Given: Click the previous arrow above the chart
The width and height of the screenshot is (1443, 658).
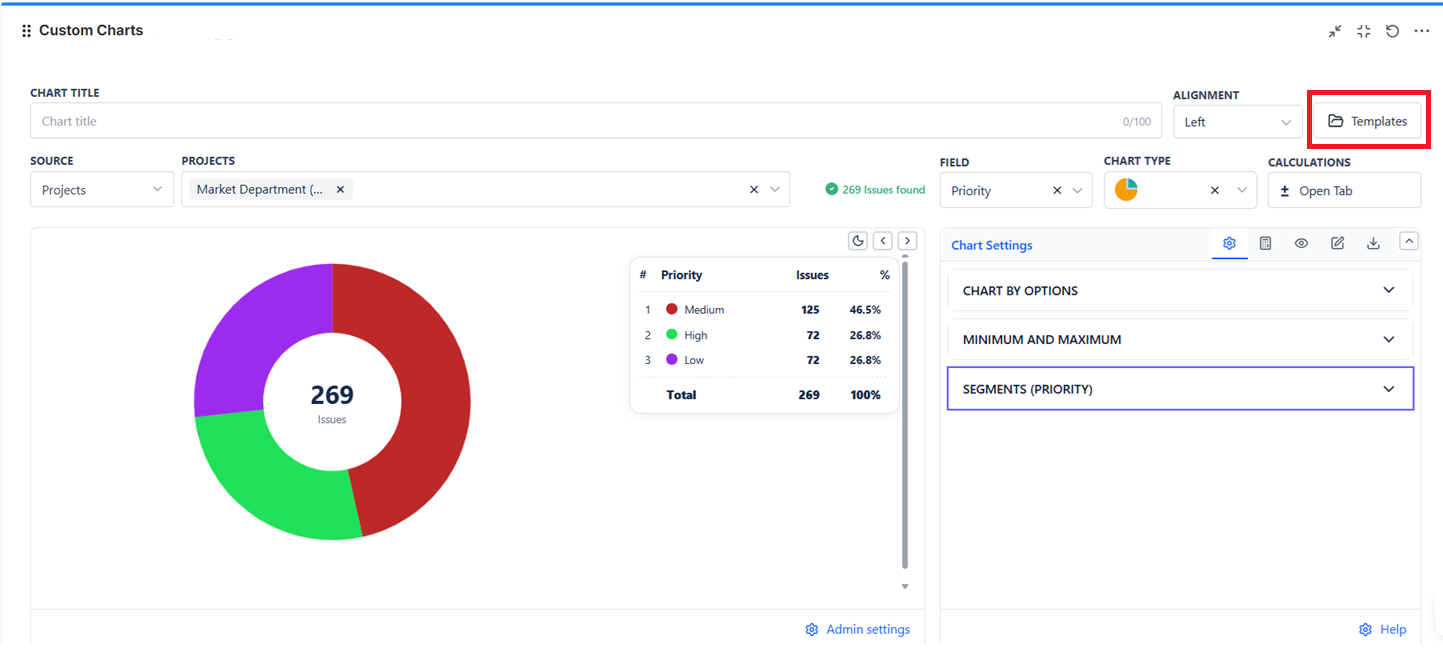Looking at the screenshot, I should coord(883,240).
